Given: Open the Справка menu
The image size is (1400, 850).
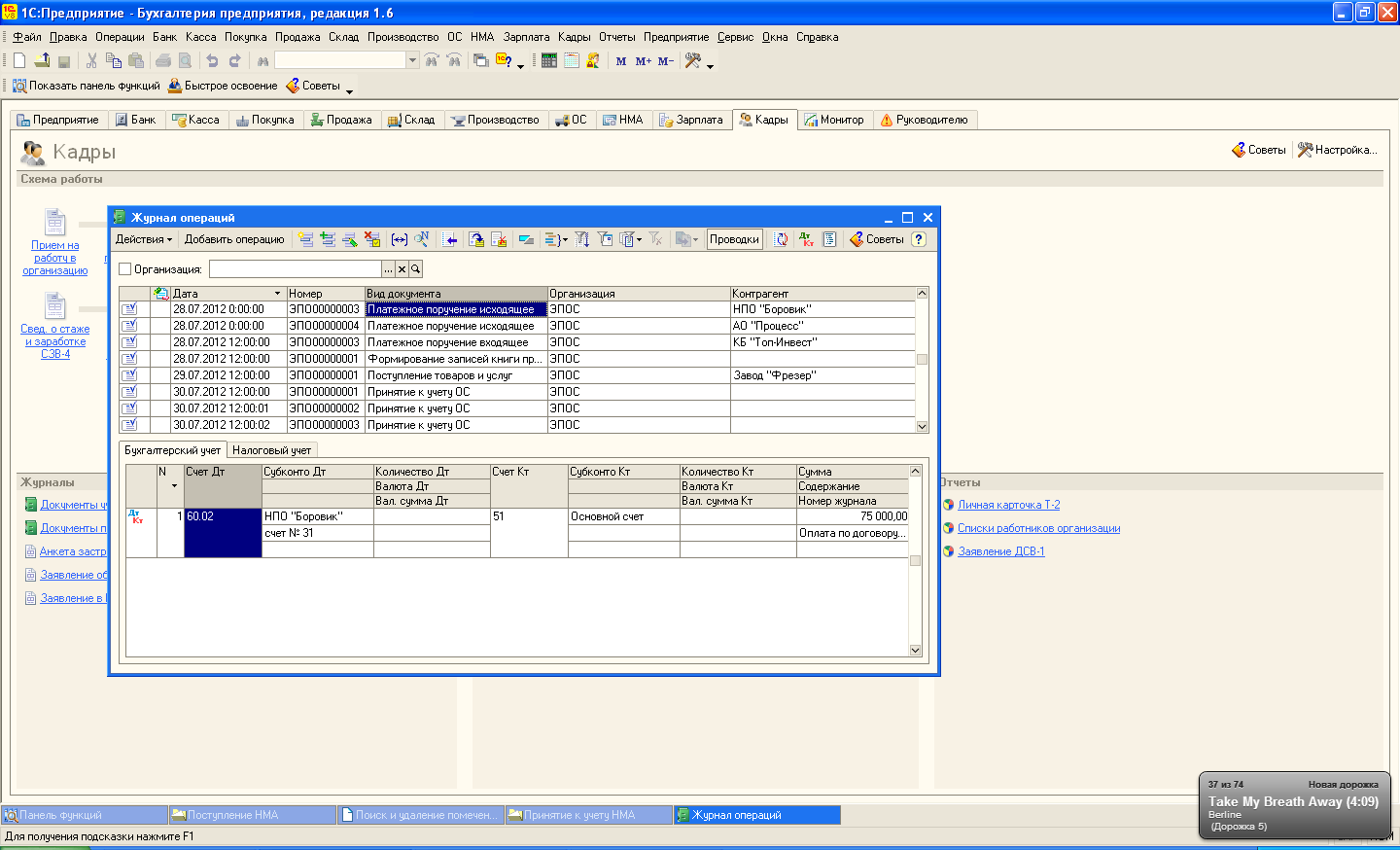Looking at the screenshot, I should coord(817,37).
